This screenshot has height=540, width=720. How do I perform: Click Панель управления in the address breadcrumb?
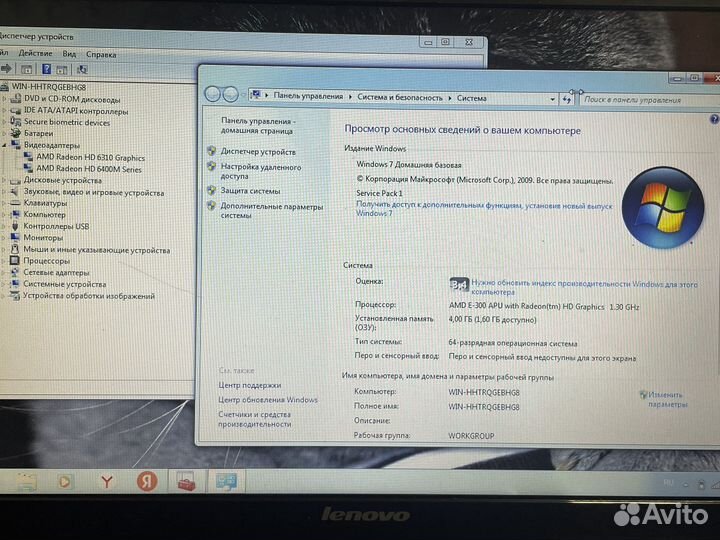pos(308,96)
